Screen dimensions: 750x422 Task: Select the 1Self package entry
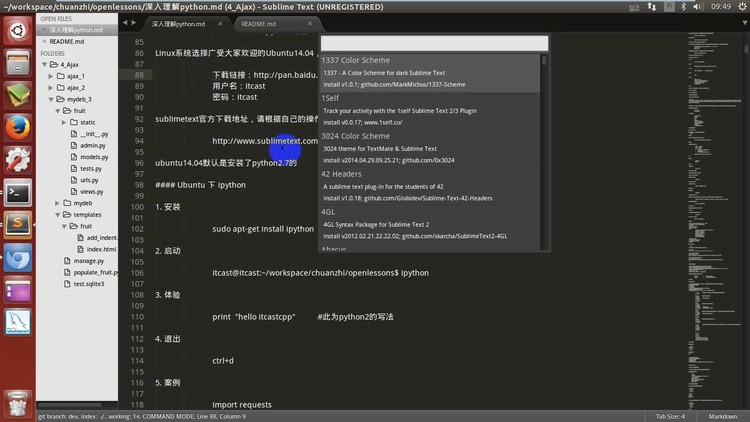tap(430, 111)
